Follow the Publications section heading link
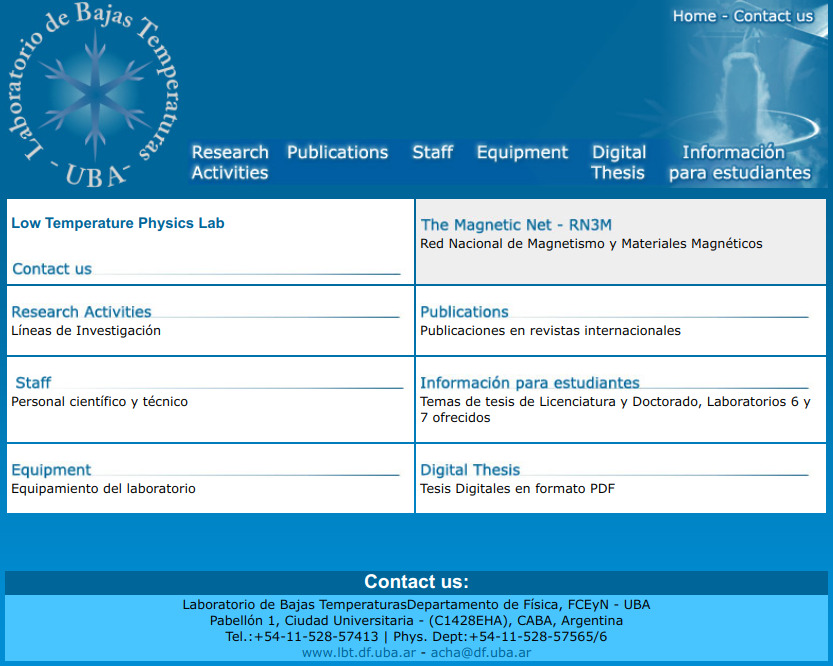Viewport: 833px width, 666px height. tap(464, 312)
